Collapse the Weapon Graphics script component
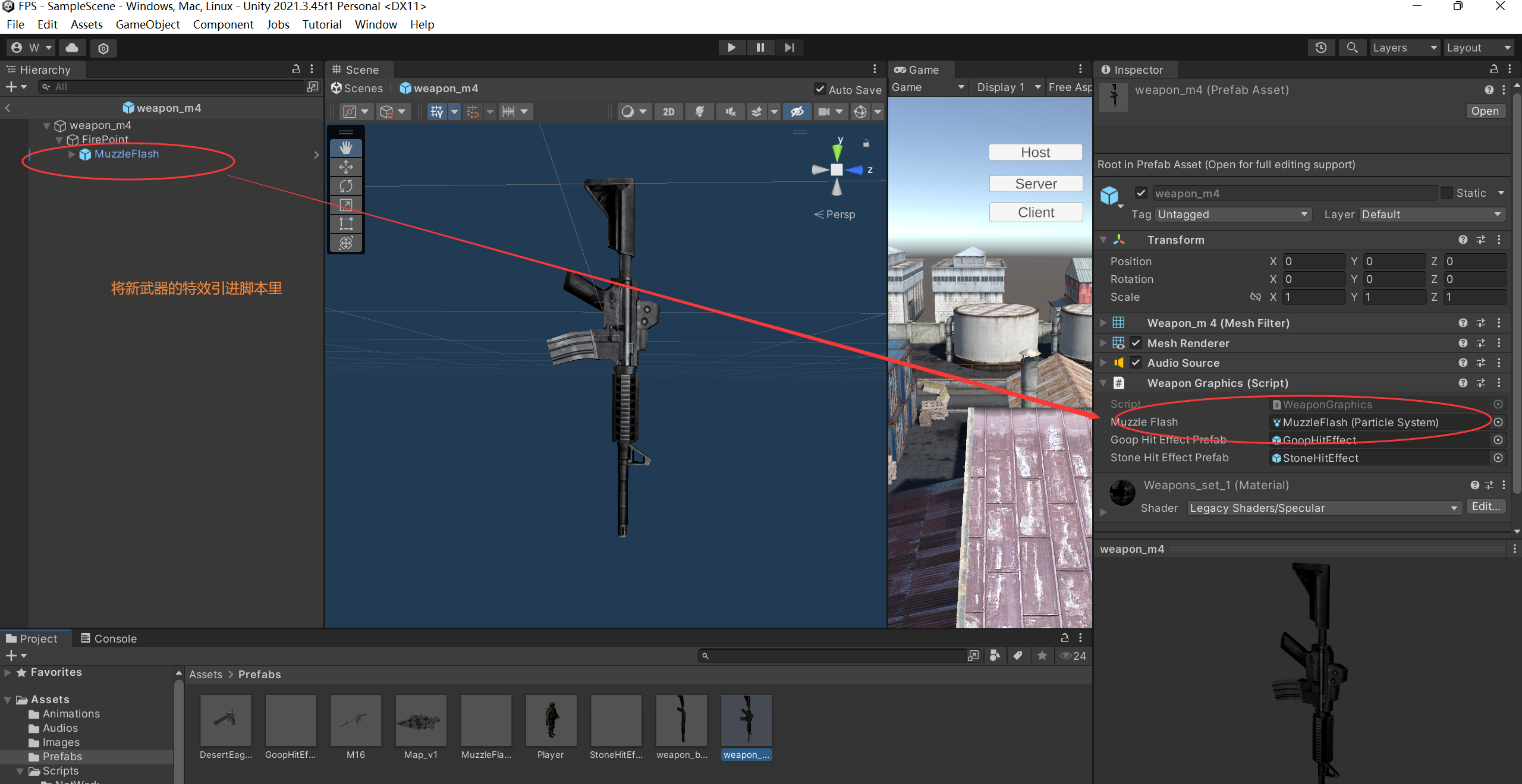Screen dimensions: 1522x784 pos(1103,383)
